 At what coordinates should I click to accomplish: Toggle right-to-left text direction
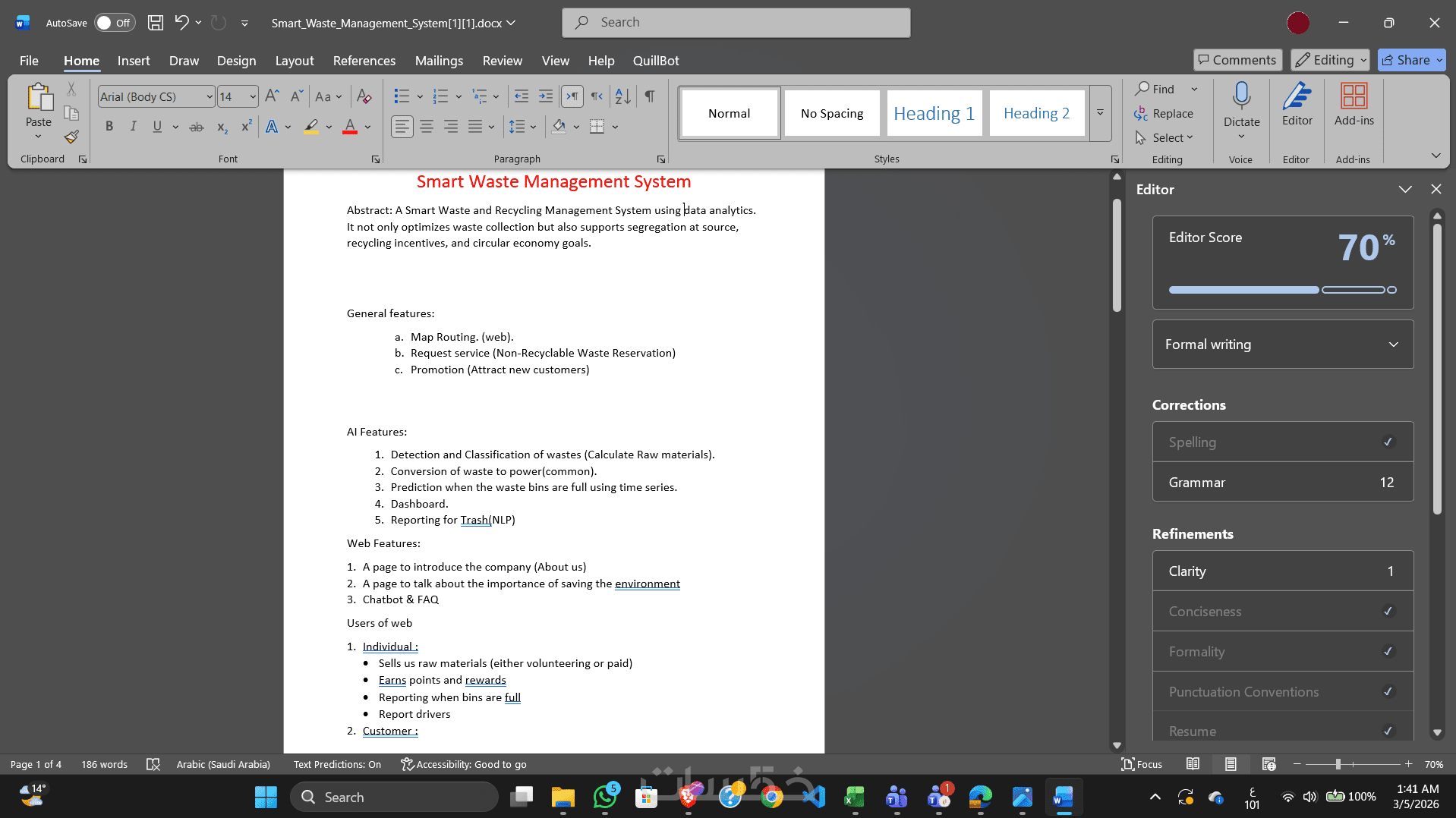(x=597, y=96)
